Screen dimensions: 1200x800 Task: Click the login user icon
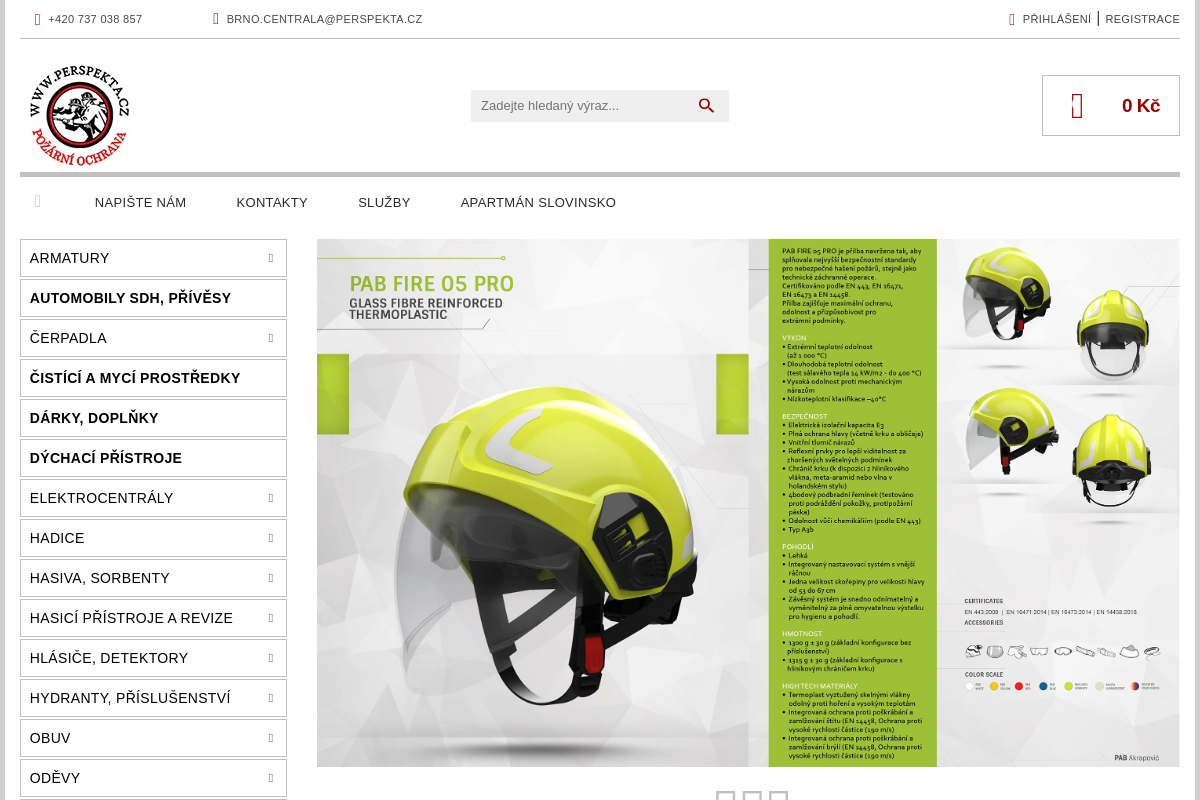point(1012,19)
